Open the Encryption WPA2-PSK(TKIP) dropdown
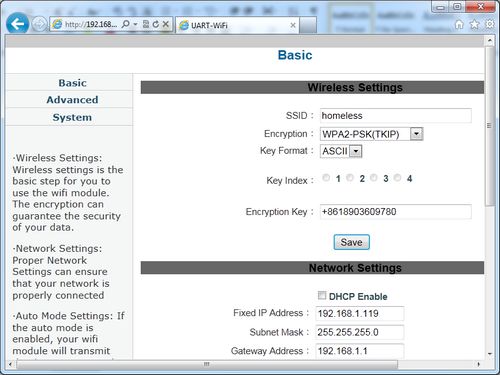The height and width of the screenshot is (375, 500). click(371, 134)
